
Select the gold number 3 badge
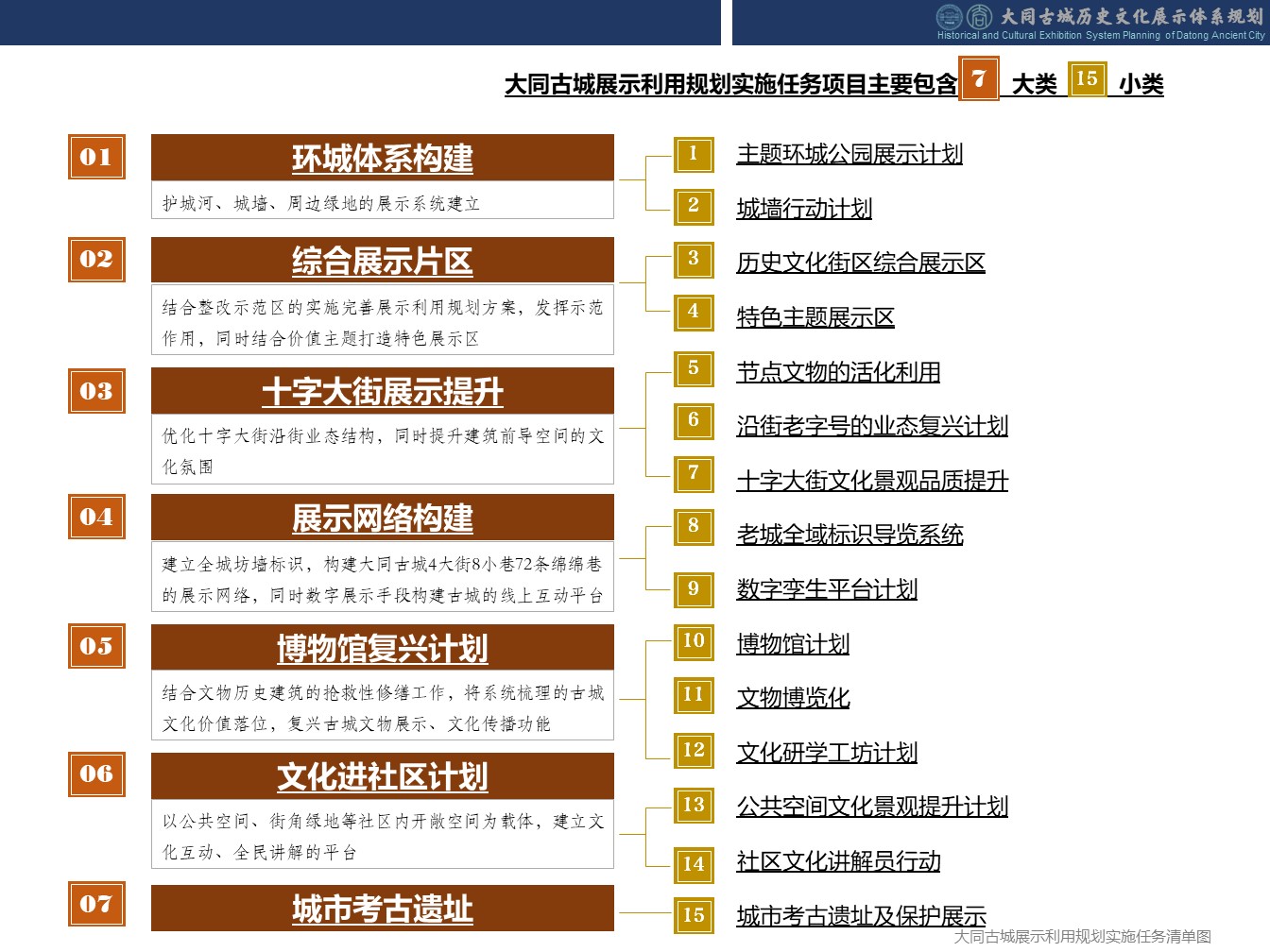[x=694, y=259]
